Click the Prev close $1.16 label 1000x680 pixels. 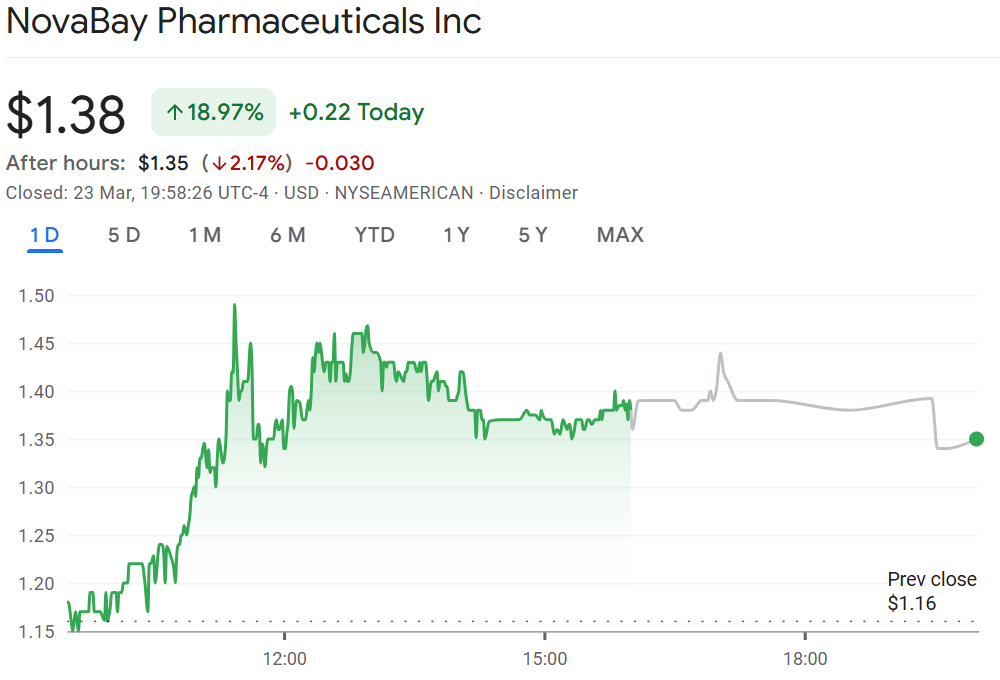coord(931,591)
